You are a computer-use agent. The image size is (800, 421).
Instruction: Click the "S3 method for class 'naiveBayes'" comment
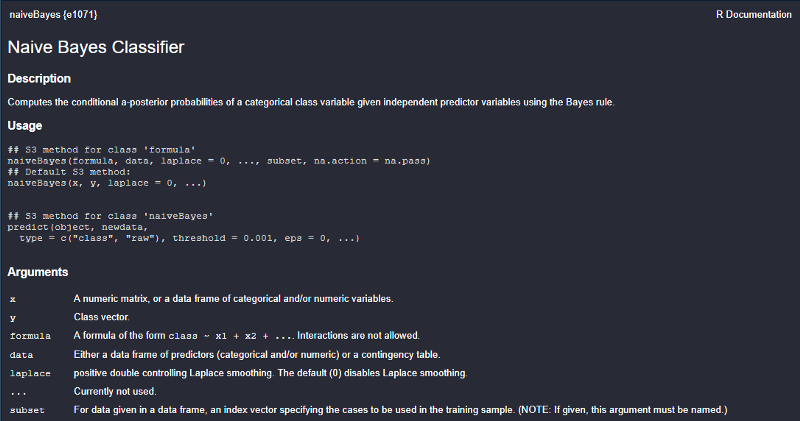(110, 216)
